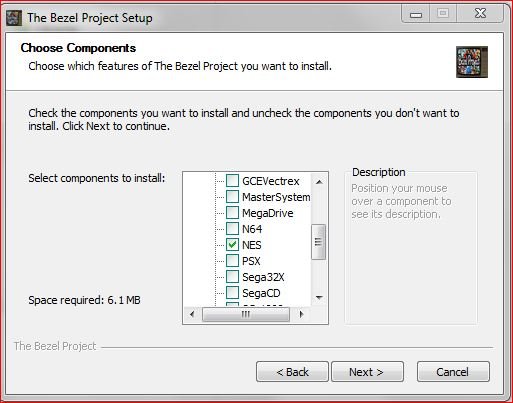513x403 pixels.
Task: Check the Sega32X component
Action: click(x=232, y=277)
